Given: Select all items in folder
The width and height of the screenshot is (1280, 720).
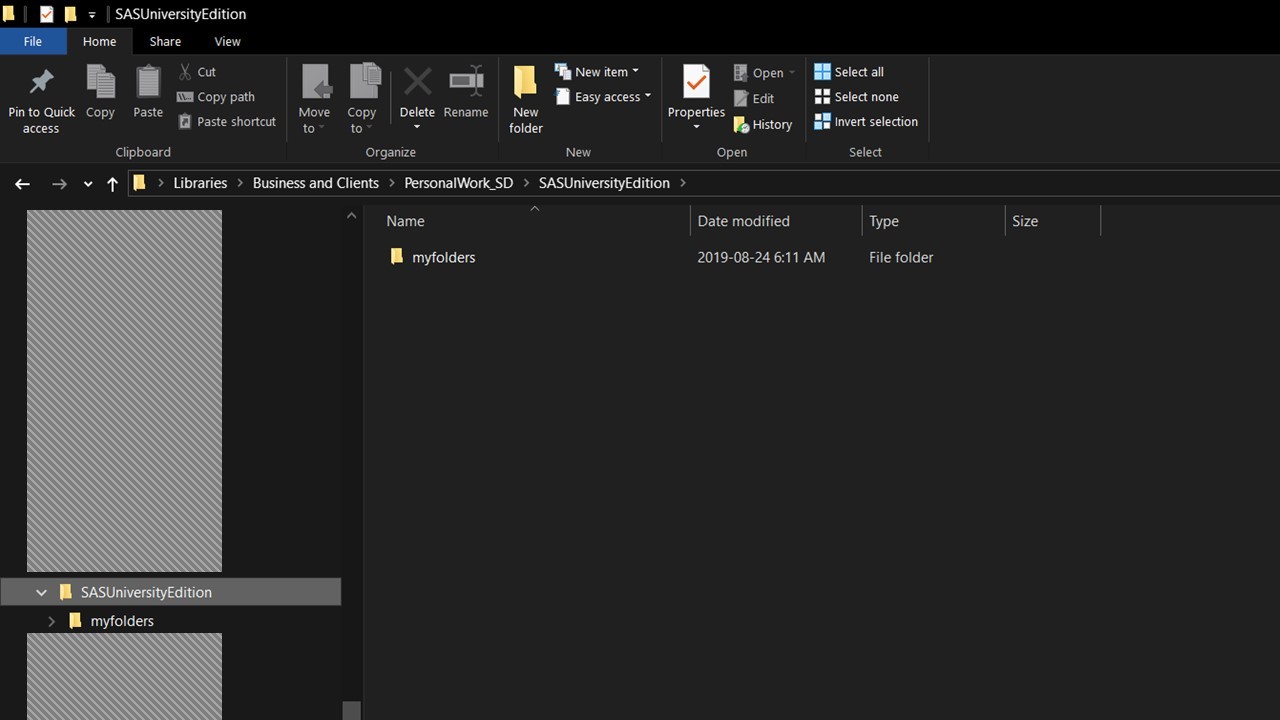Looking at the screenshot, I should click(849, 72).
